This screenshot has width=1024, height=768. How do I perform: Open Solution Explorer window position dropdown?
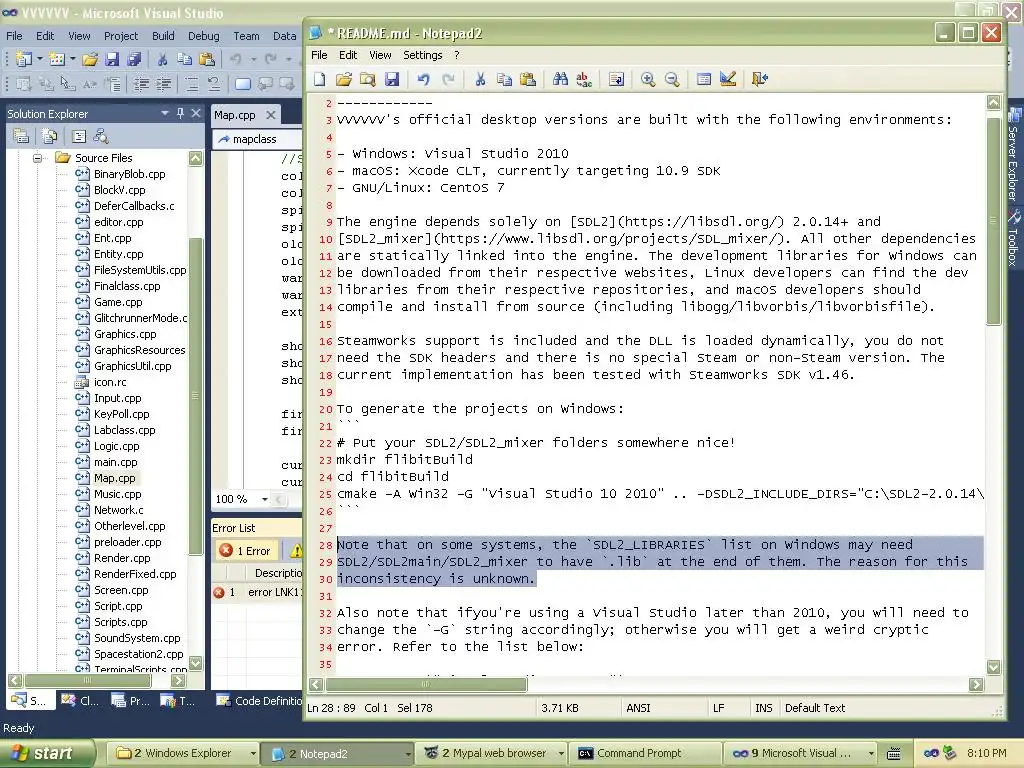[x=165, y=113]
